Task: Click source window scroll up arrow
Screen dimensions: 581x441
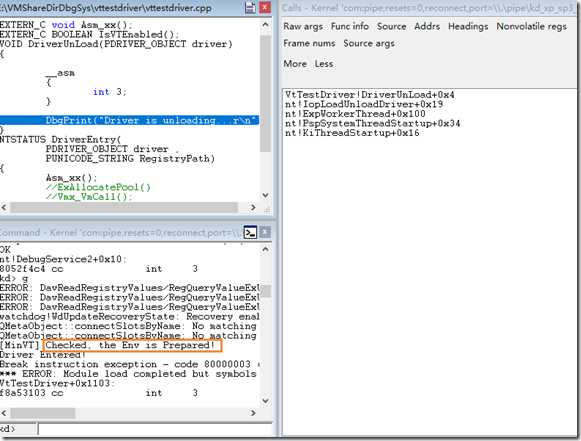Action: click(x=265, y=25)
